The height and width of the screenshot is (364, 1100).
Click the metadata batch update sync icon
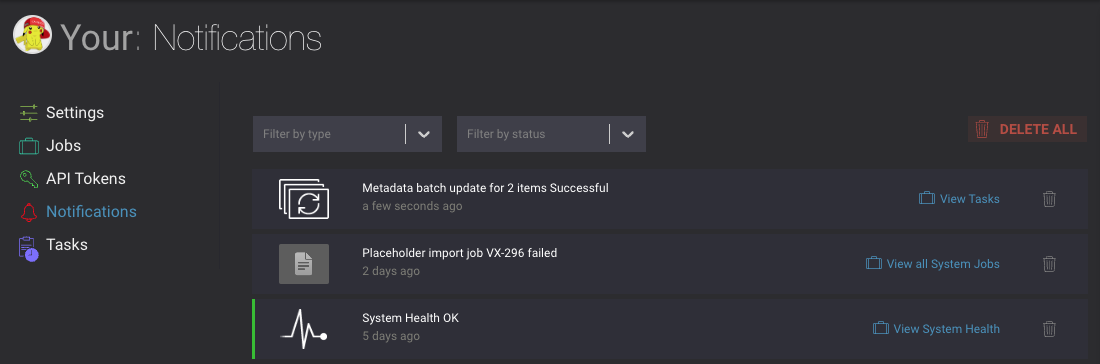pyautogui.click(x=304, y=199)
